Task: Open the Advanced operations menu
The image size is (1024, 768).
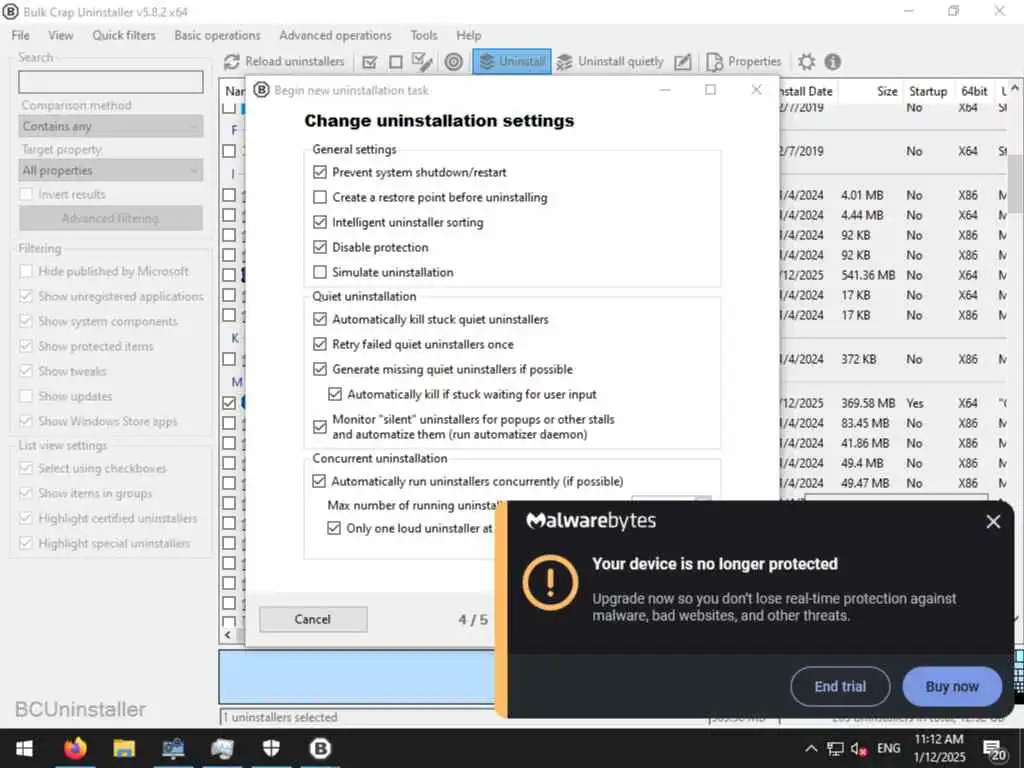Action: [336, 35]
